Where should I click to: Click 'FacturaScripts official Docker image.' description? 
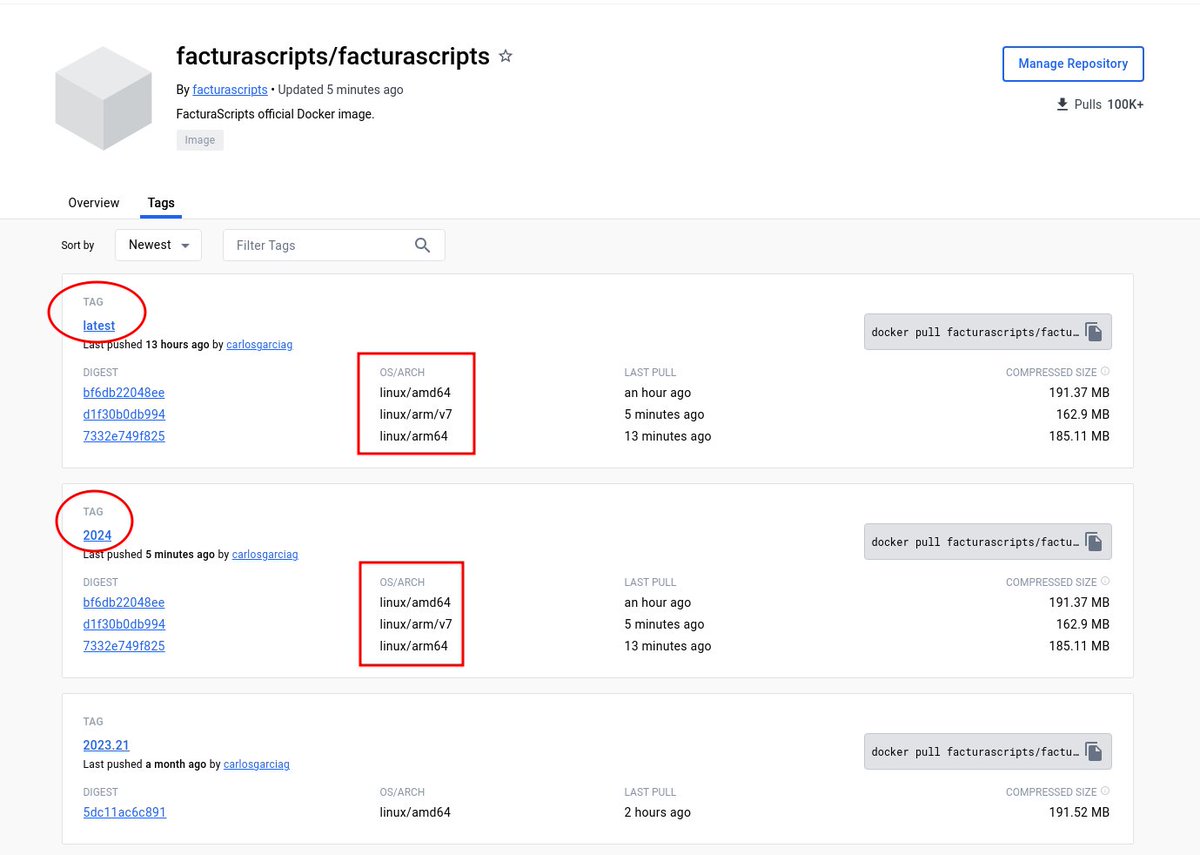coord(275,114)
